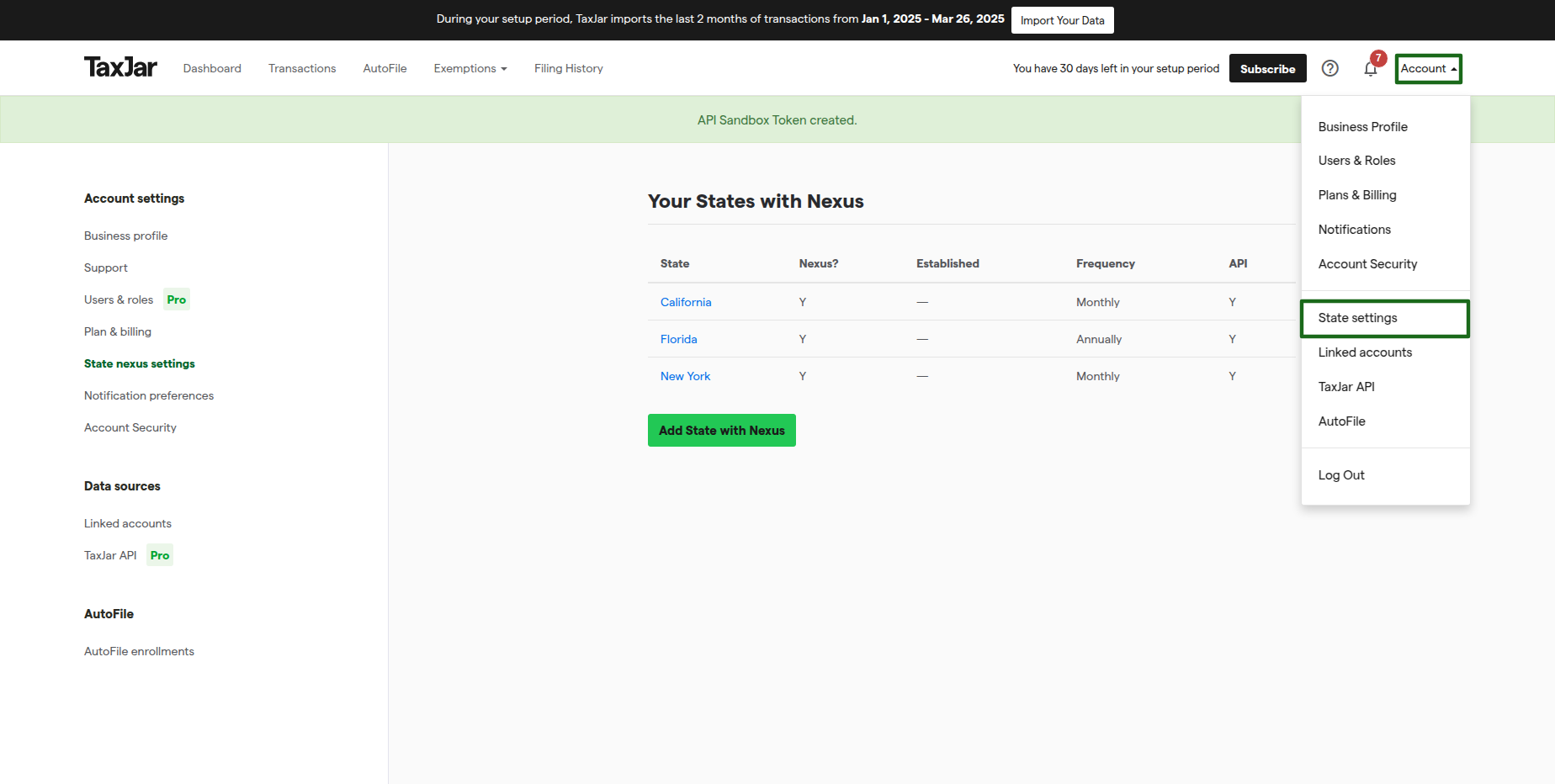Viewport: 1555px width, 784px height.
Task: Open TaxJar API in sidebar
Action: coord(110,555)
